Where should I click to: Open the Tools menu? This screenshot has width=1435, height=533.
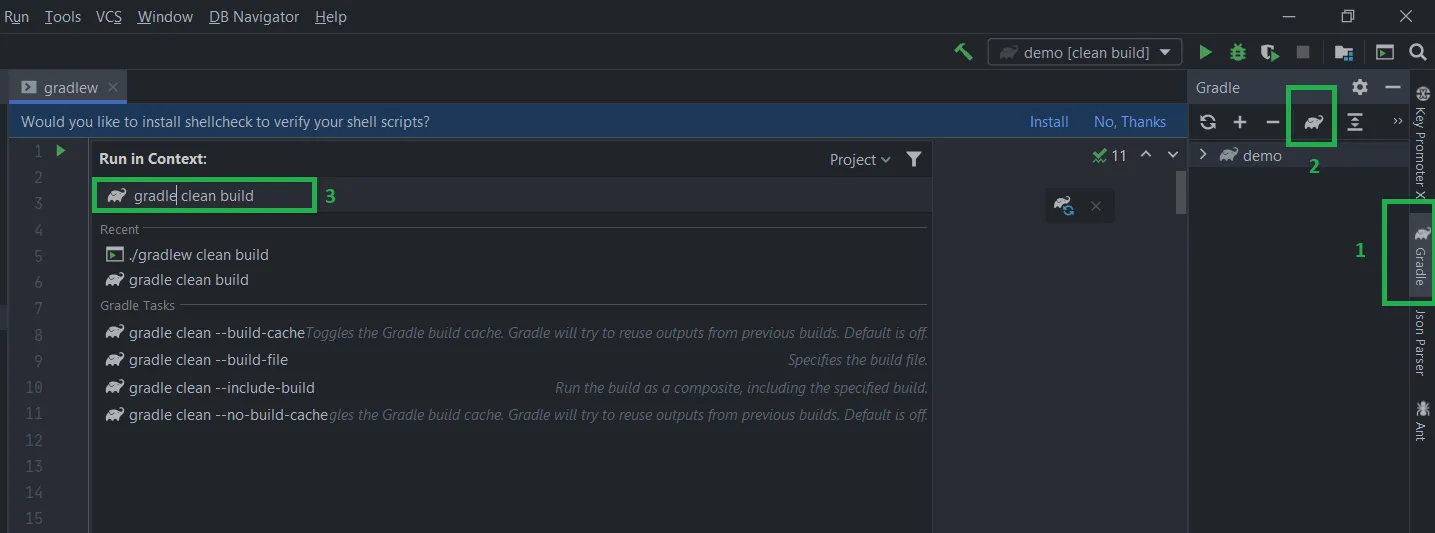(x=63, y=17)
